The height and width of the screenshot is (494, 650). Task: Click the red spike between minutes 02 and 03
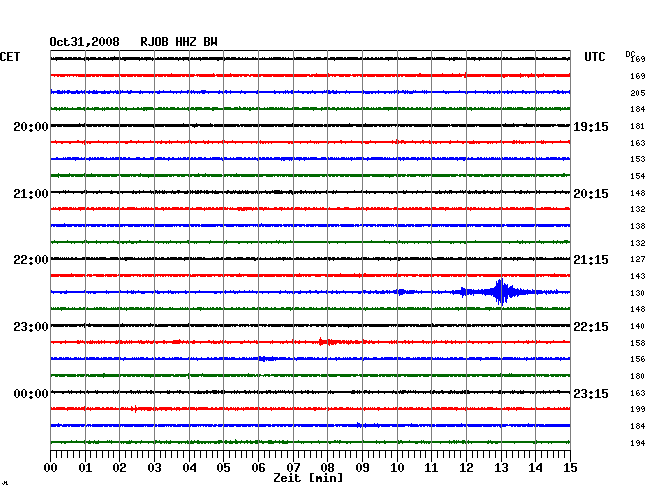coord(136,409)
